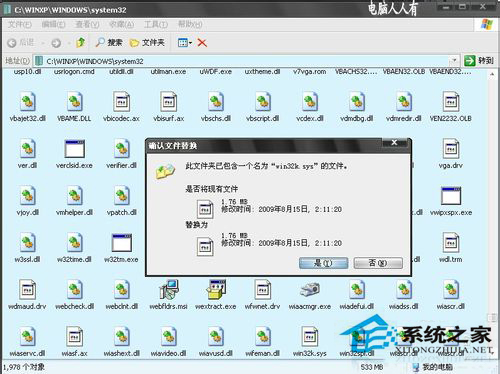Select the win32k.sys file icon
This screenshot has height=374, width=500.
(x=310, y=336)
